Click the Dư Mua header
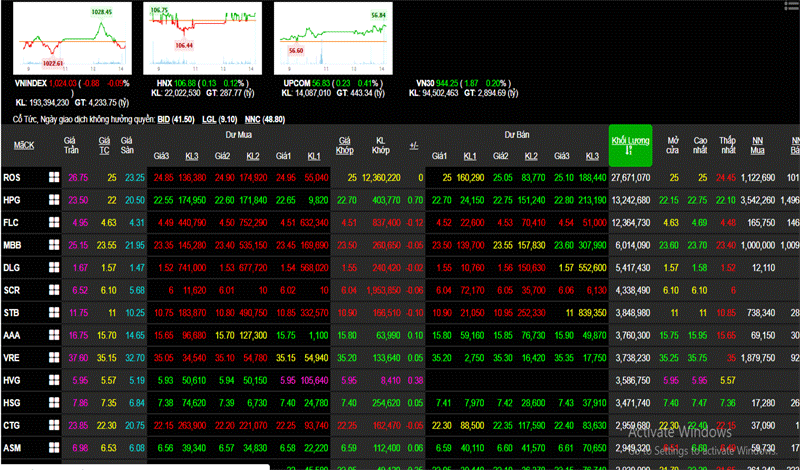This screenshot has width=800, height=470. click(x=238, y=135)
